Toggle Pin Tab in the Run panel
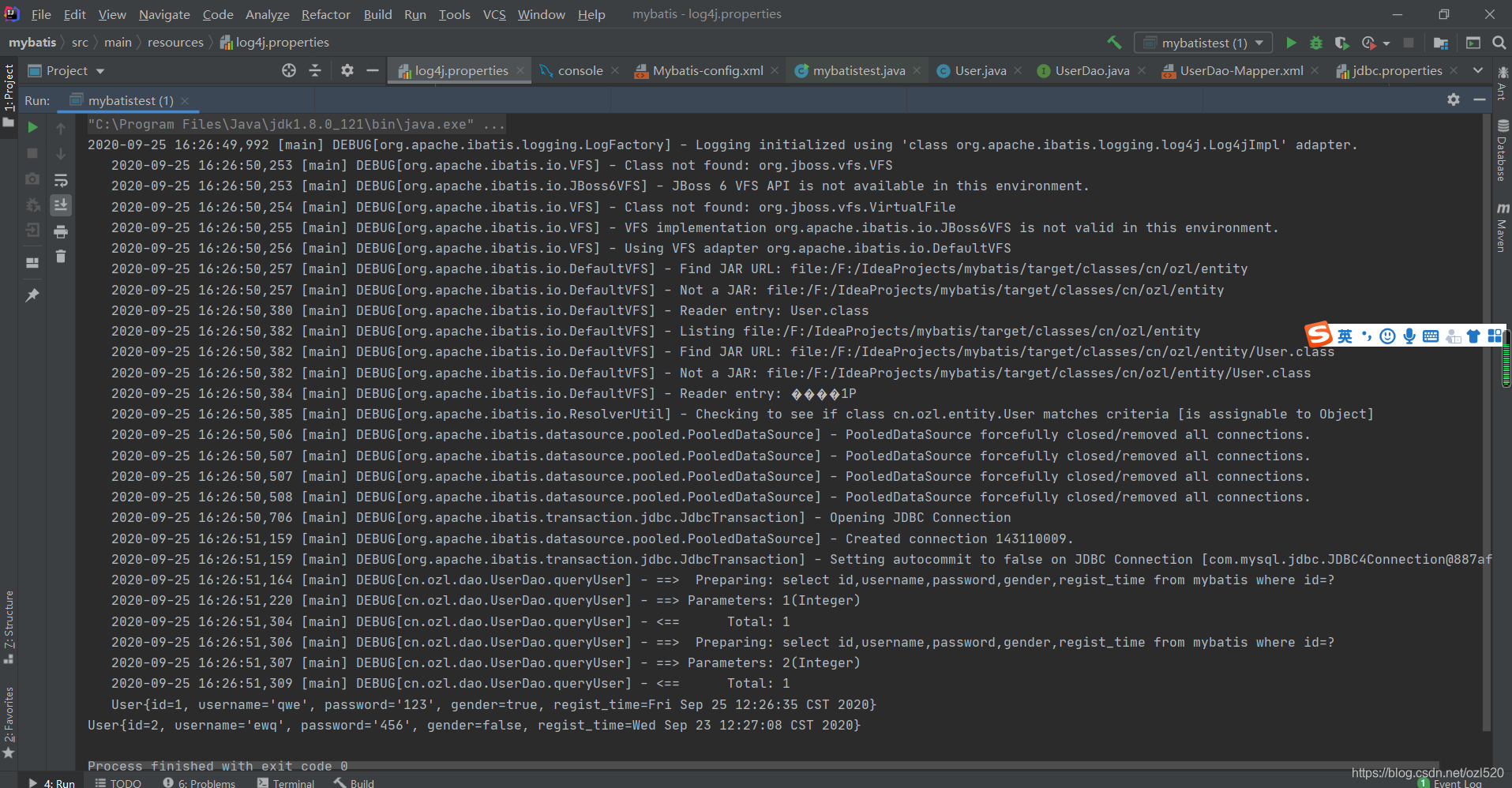The height and width of the screenshot is (788, 1512). 32,295
